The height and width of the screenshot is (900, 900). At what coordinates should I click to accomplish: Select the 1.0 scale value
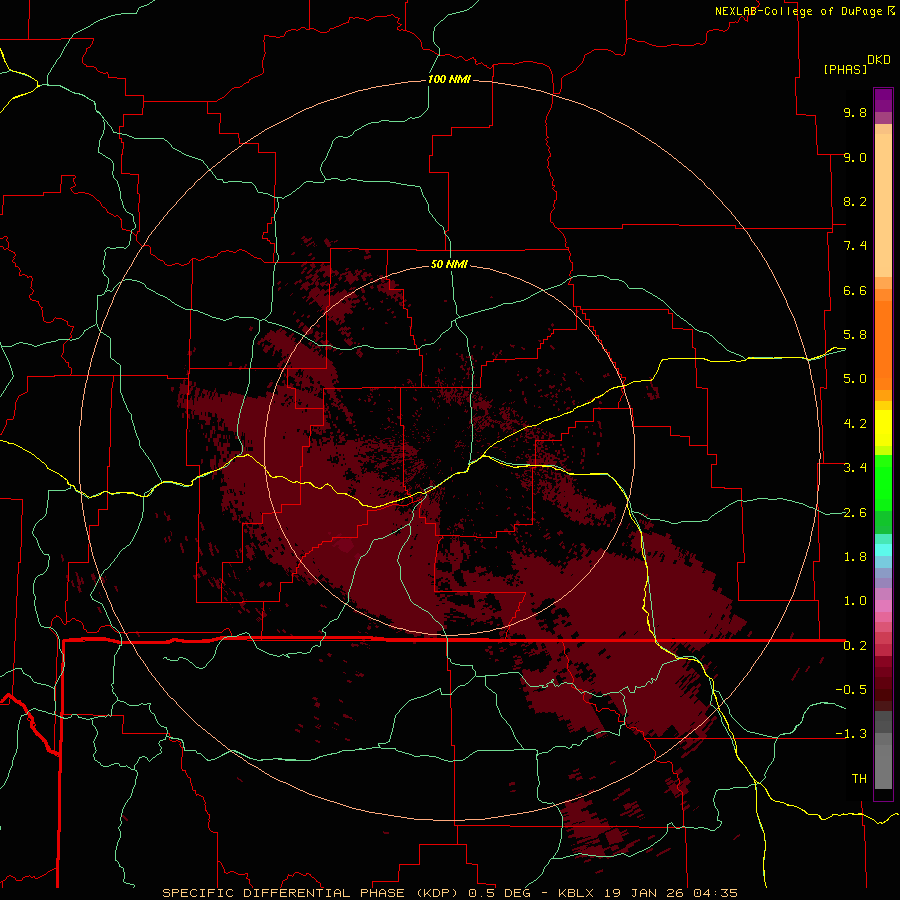click(855, 601)
